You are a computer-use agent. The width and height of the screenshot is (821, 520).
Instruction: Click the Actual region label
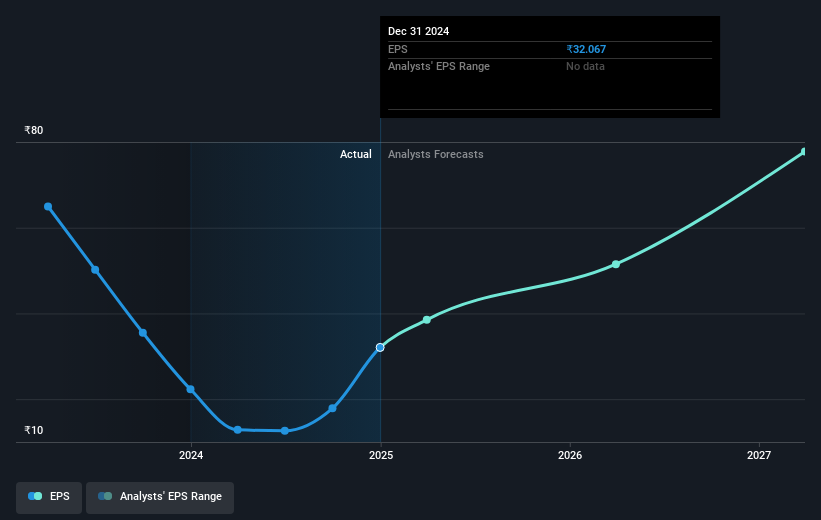(356, 154)
